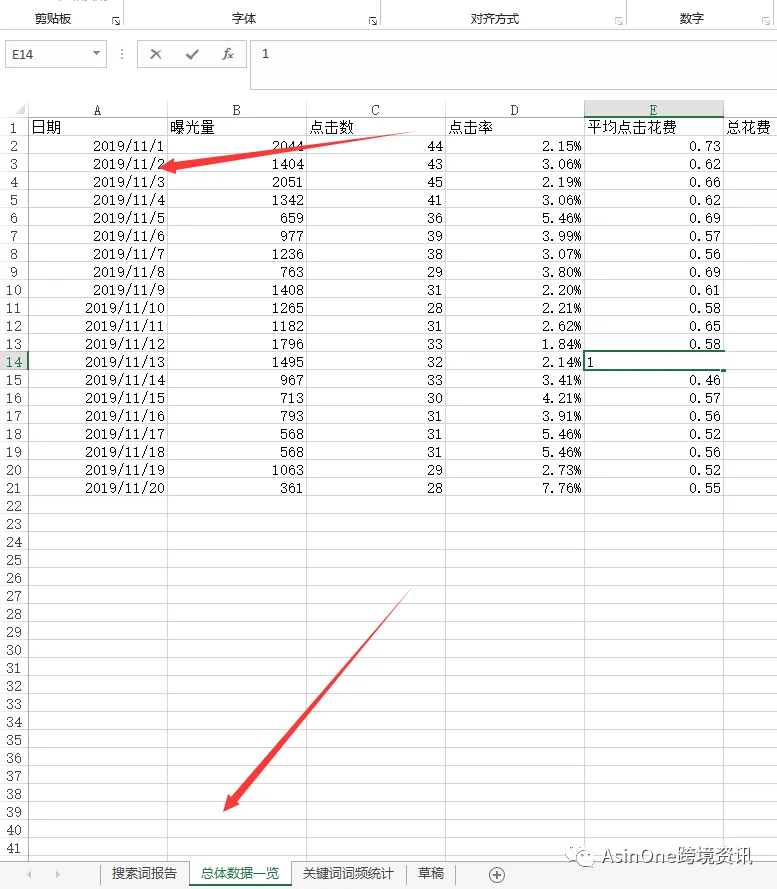
Task: Click clicks cell 36
Action: pyautogui.click(x=375, y=218)
